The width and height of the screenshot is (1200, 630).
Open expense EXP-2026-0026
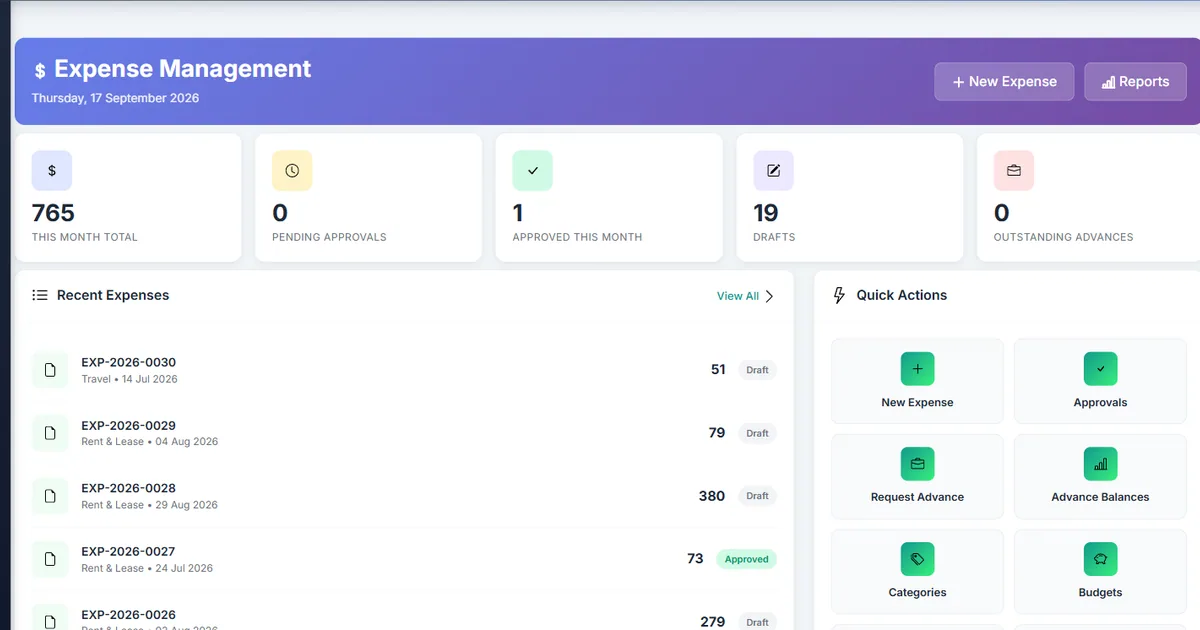point(404,611)
